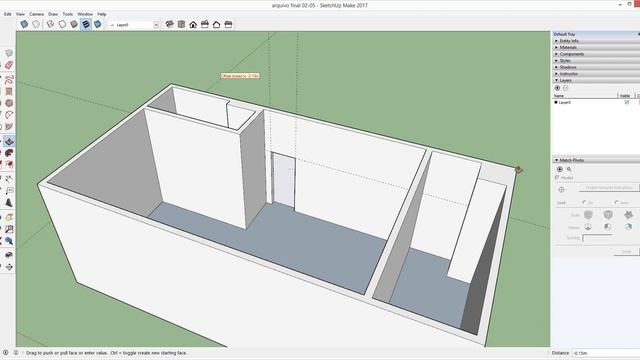This screenshot has height=360, width=640.
Task: Select the Look Around tool
Action: point(9,255)
